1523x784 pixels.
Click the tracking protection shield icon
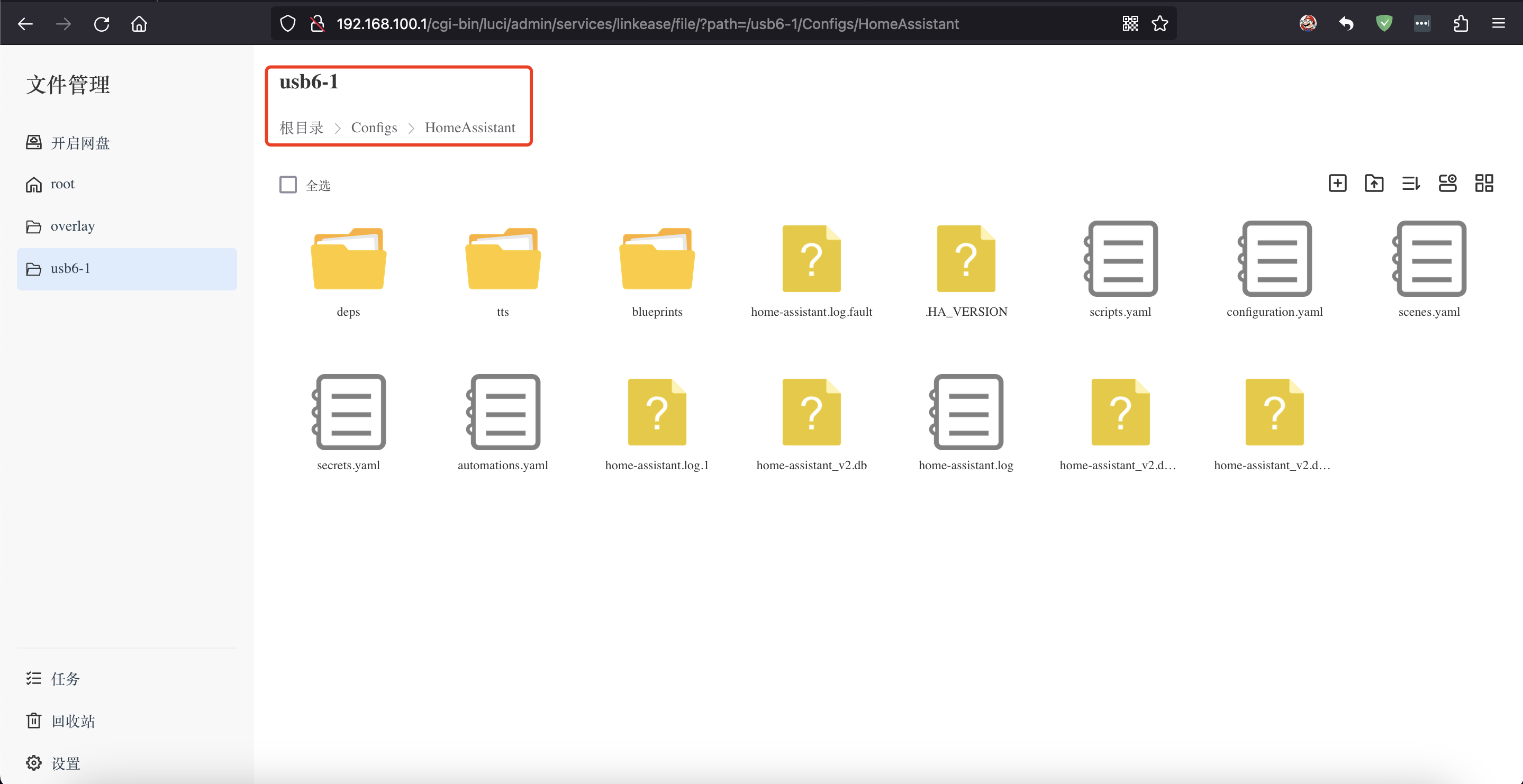[x=288, y=24]
